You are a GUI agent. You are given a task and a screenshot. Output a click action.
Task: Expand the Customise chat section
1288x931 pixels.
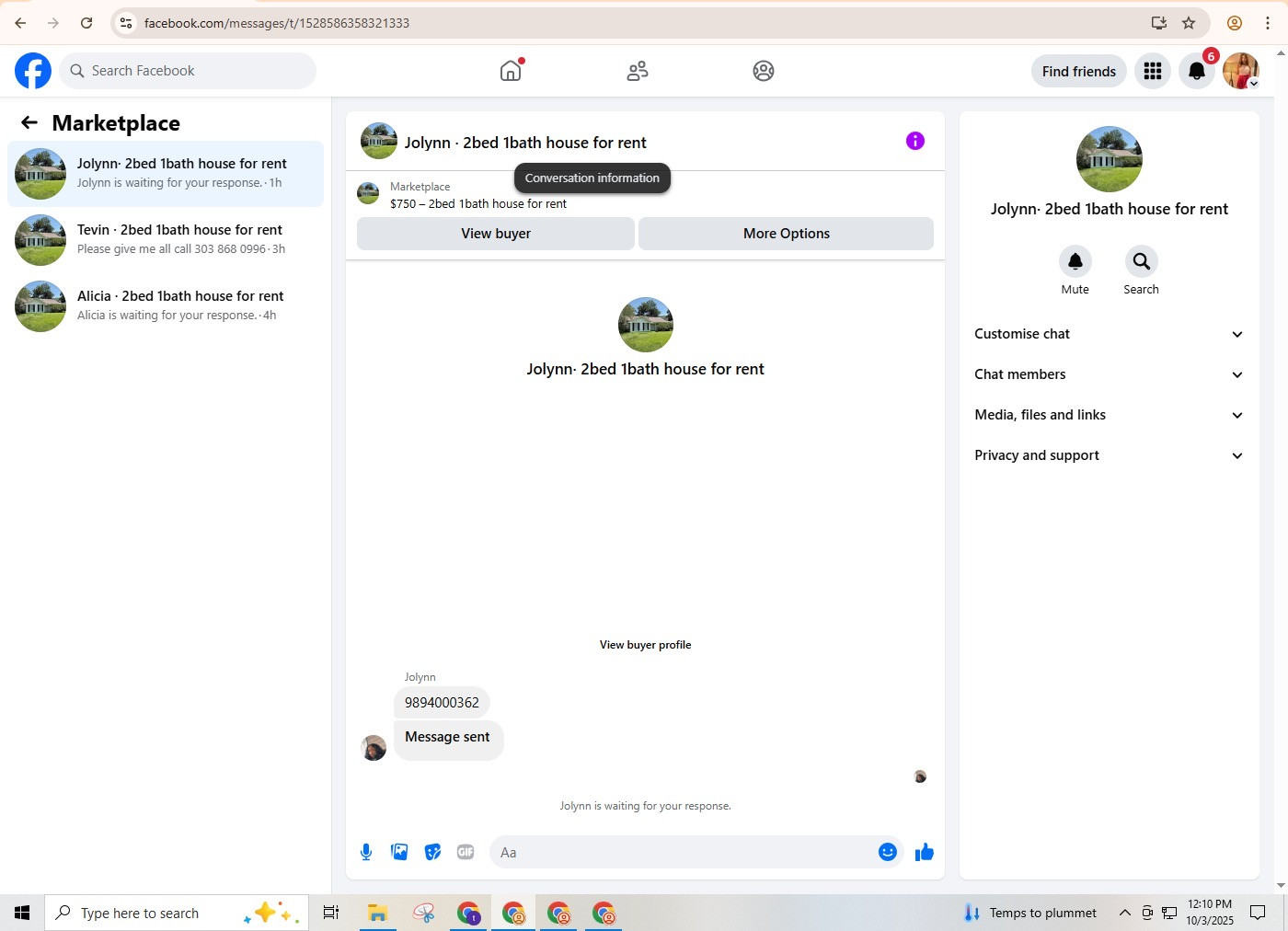1110,334
